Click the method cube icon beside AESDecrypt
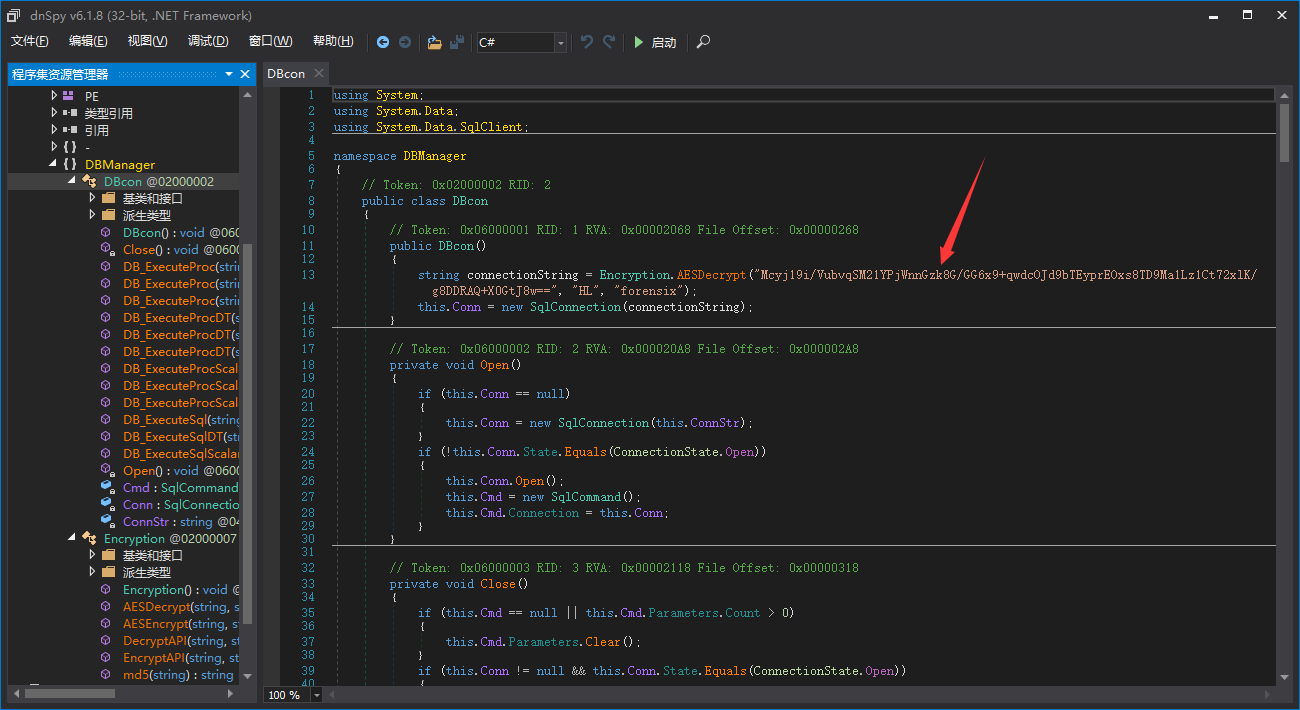The height and width of the screenshot is (710, 1300). click(x=106, y=606)
